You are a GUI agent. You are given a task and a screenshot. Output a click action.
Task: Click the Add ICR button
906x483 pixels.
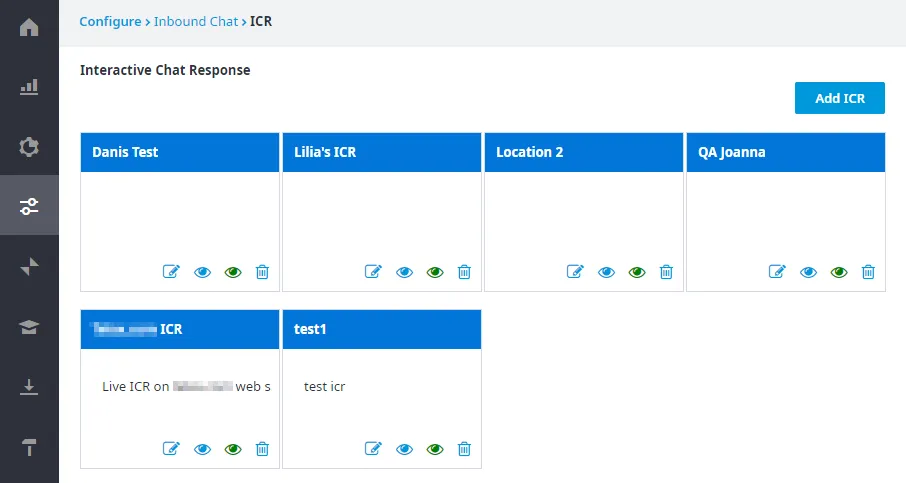coord(840,98)
